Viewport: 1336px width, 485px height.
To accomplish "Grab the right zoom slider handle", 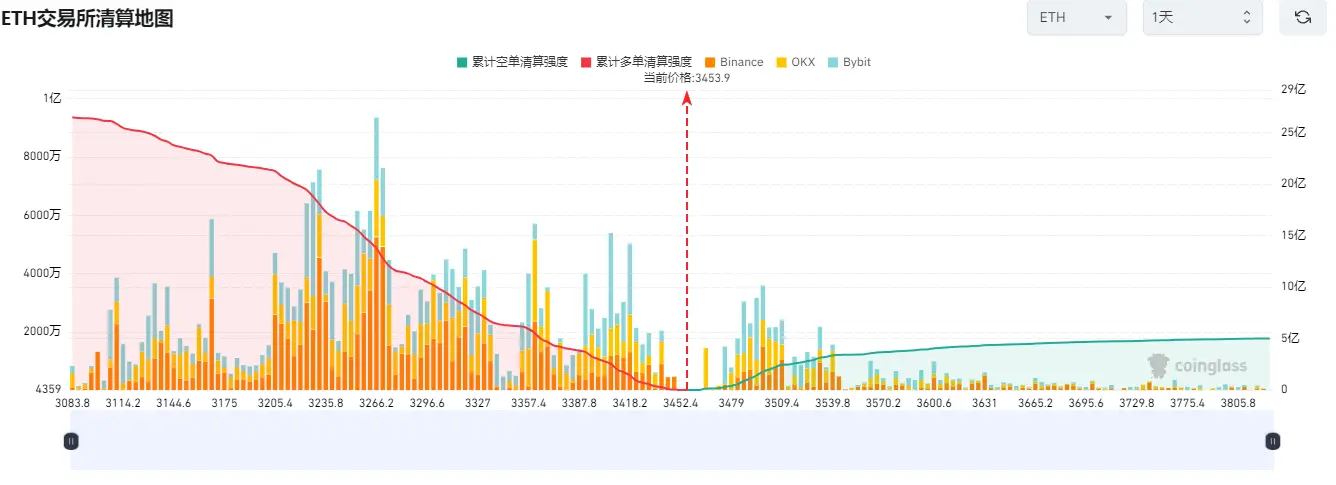I will 1273,440.
